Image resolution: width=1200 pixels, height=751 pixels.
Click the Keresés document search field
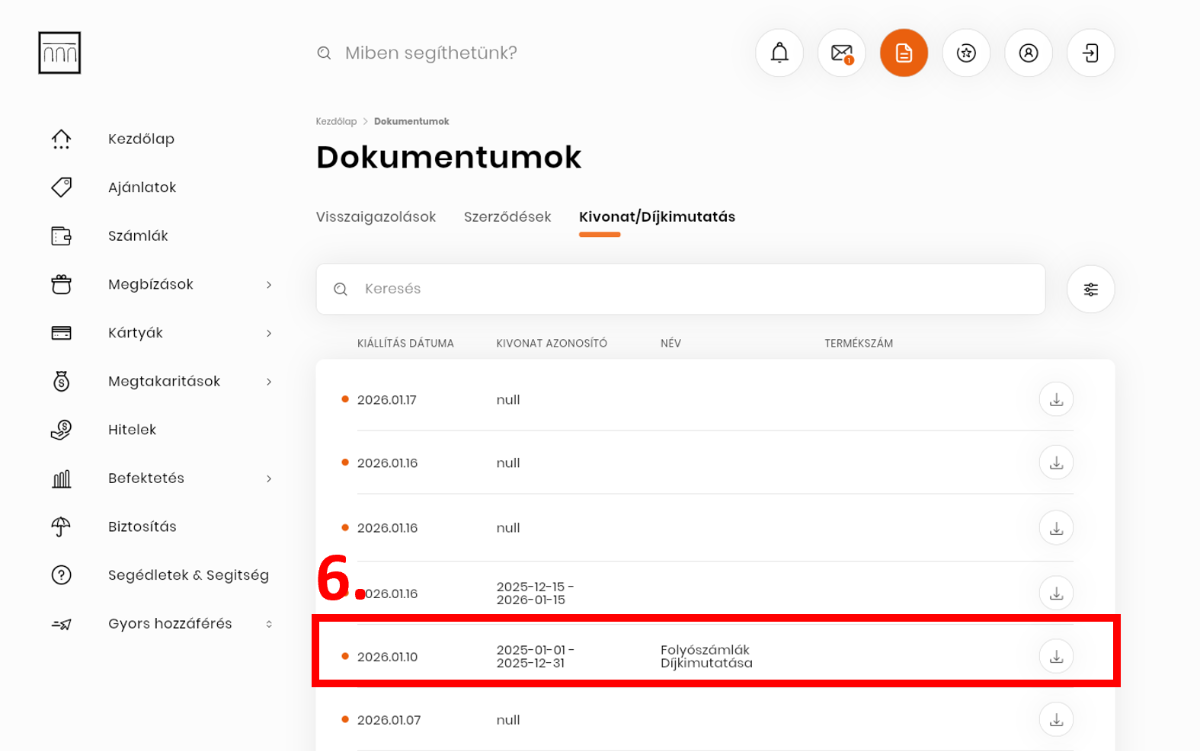tap(681, 289)
